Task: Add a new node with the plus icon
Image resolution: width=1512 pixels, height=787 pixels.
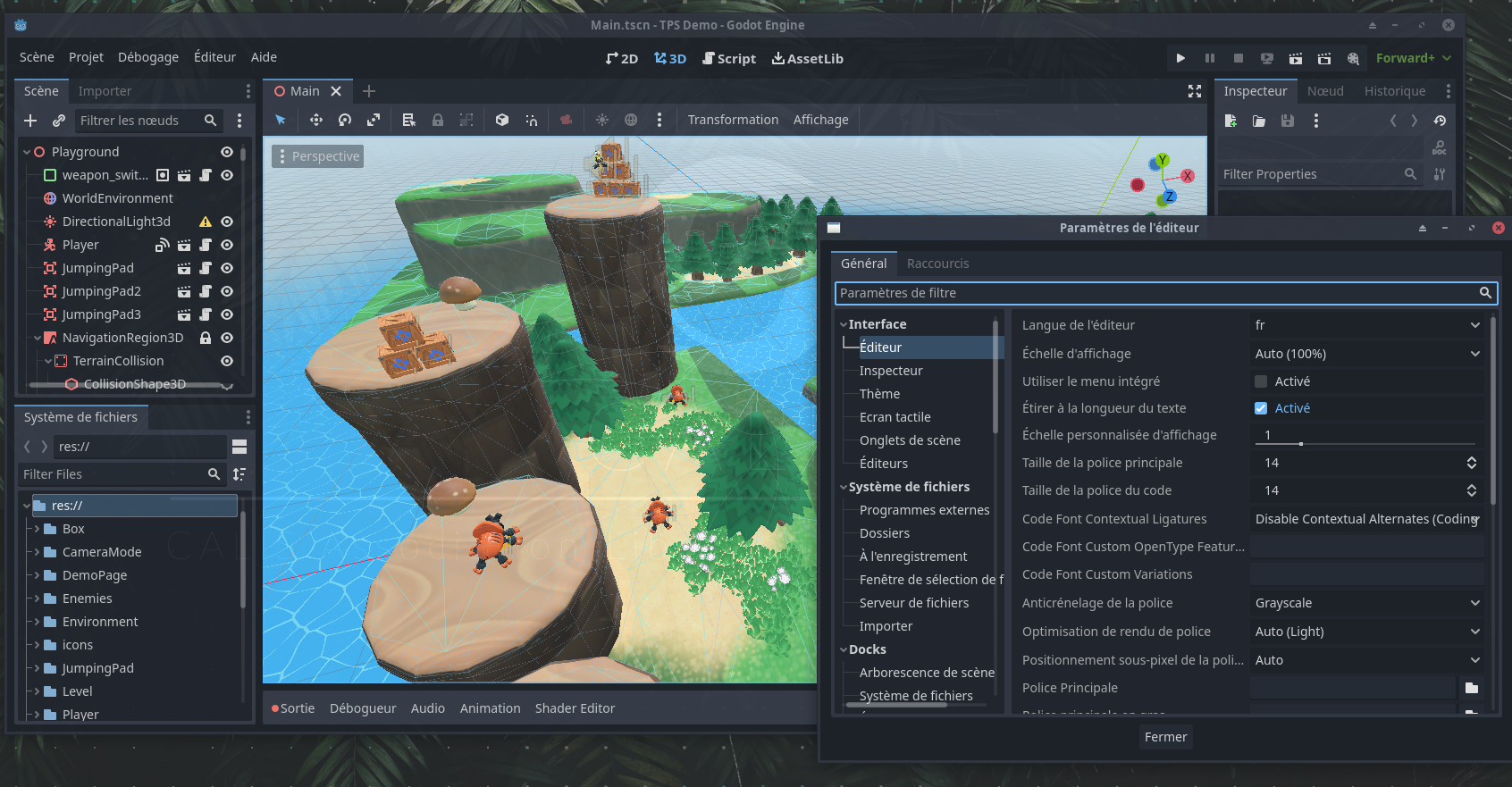Action: click(30, 121)
